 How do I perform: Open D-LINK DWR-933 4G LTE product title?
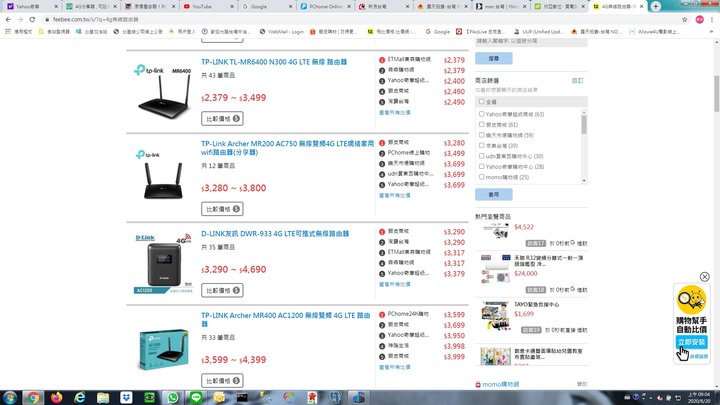[275, 234]
